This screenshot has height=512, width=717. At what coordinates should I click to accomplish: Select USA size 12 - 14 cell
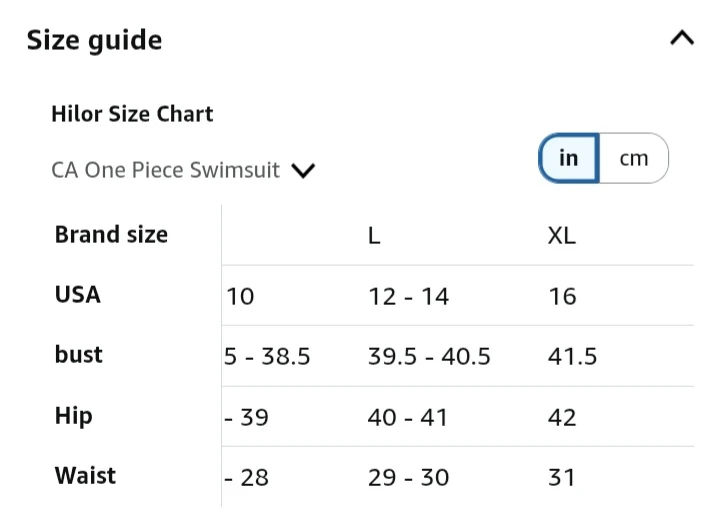[x=408, y=296]
